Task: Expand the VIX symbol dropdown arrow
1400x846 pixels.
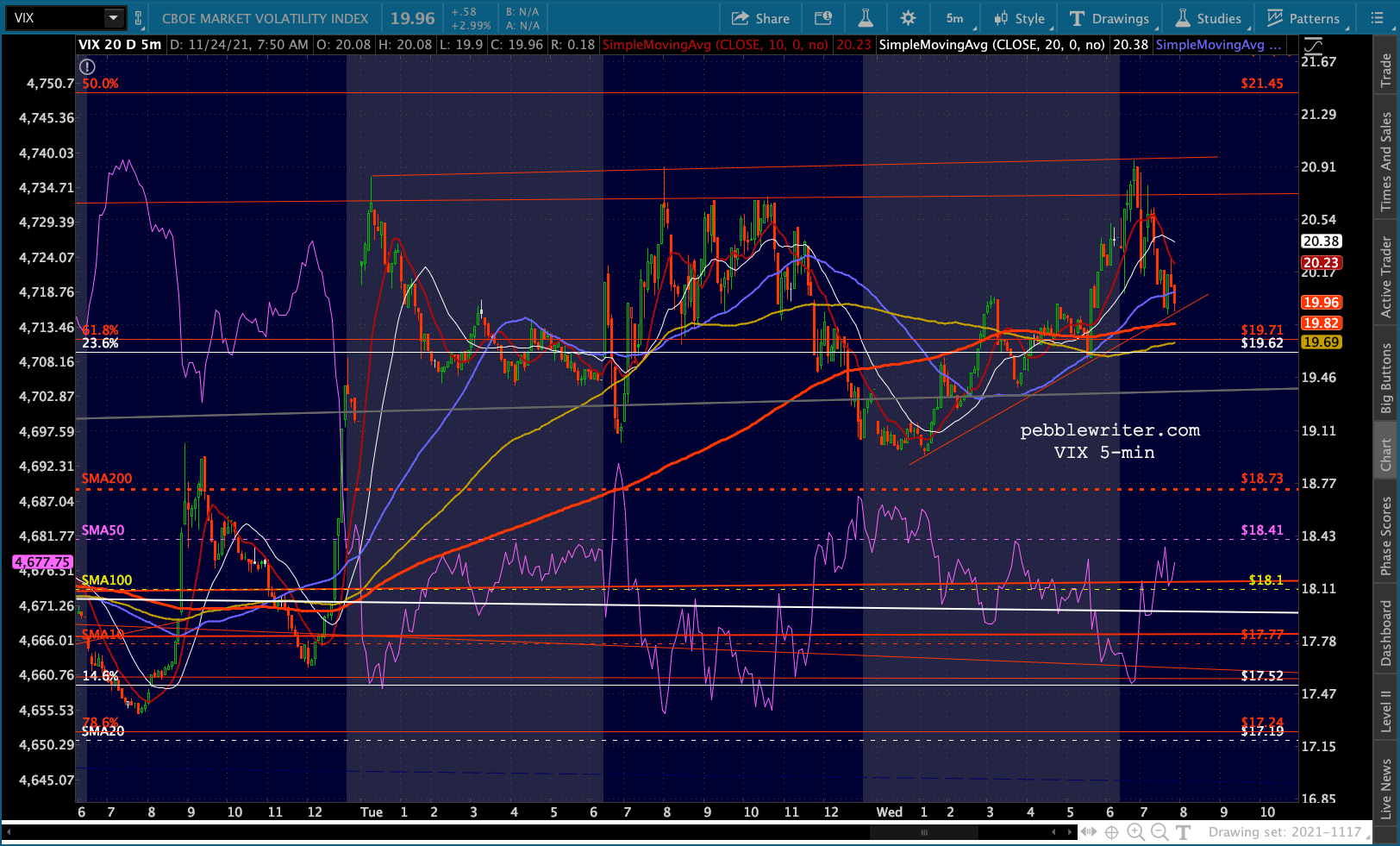Action: (x=114, y=18)
